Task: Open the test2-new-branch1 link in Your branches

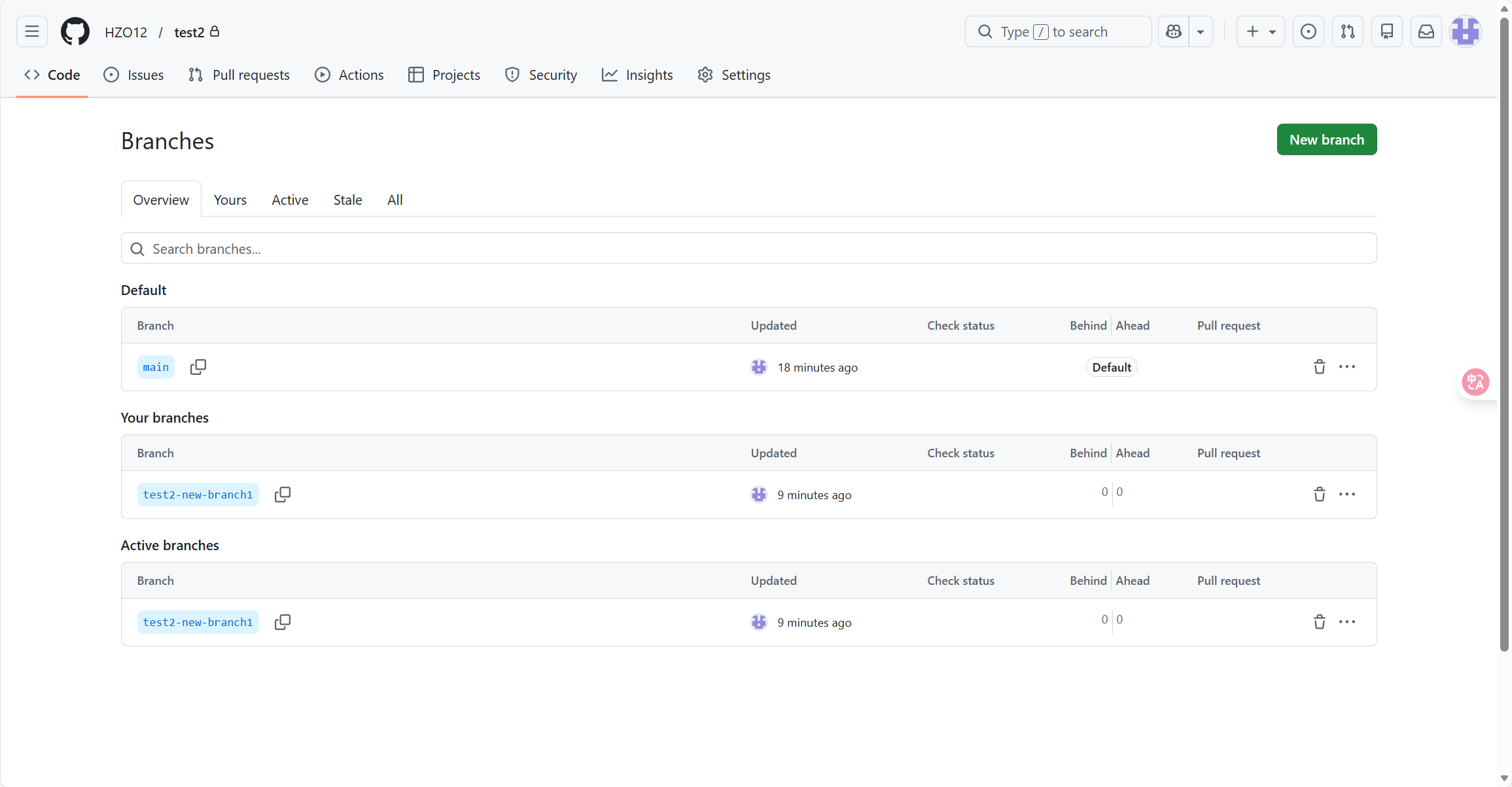Action: pyautogui.click(x=198, y=495)
